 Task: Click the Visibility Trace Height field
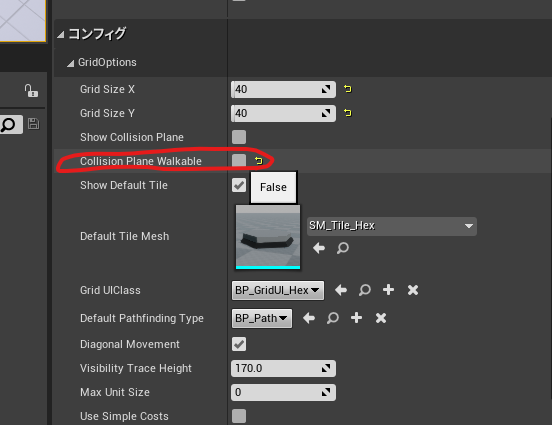(x=283, y=368)
